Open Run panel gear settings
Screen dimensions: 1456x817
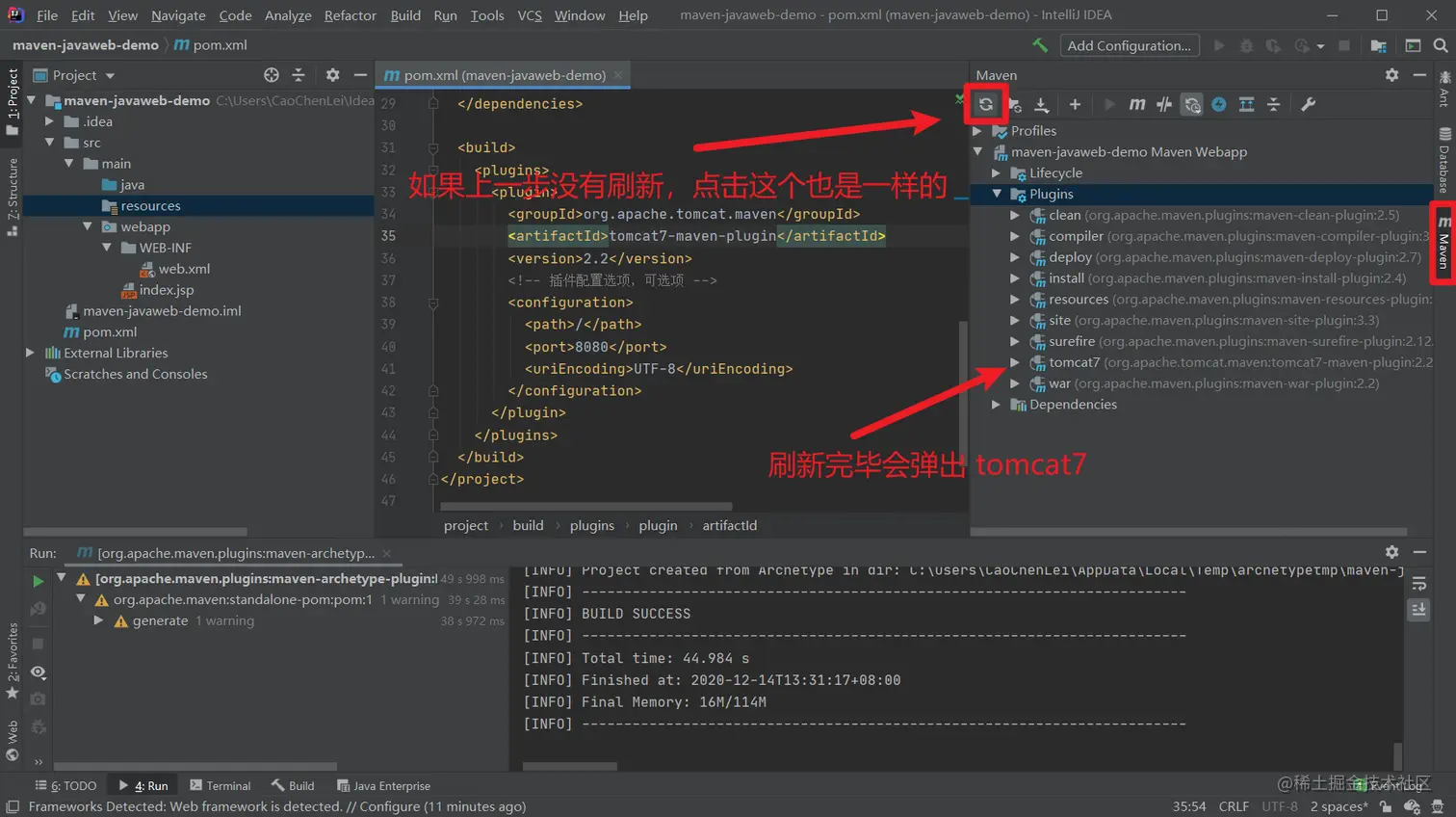point(1391,552)
